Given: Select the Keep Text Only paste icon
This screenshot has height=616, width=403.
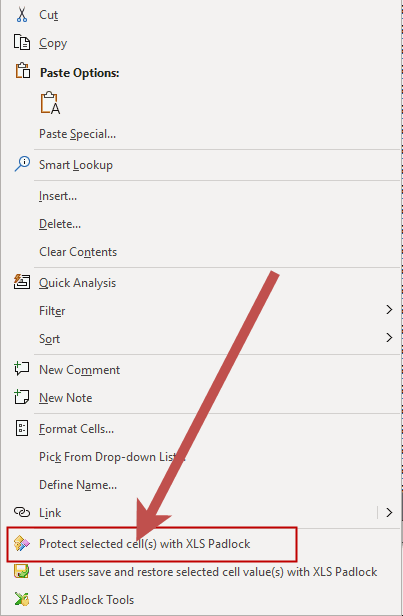Looking at the screenshot, I should [x=50, y=103].
